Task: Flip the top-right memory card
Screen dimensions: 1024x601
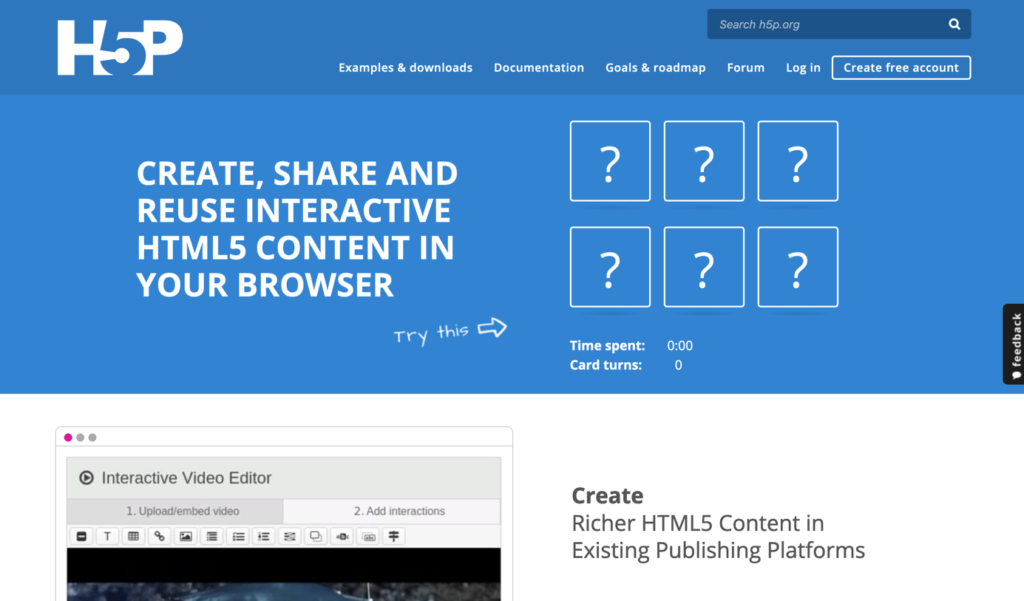Action: click(797, 161)
